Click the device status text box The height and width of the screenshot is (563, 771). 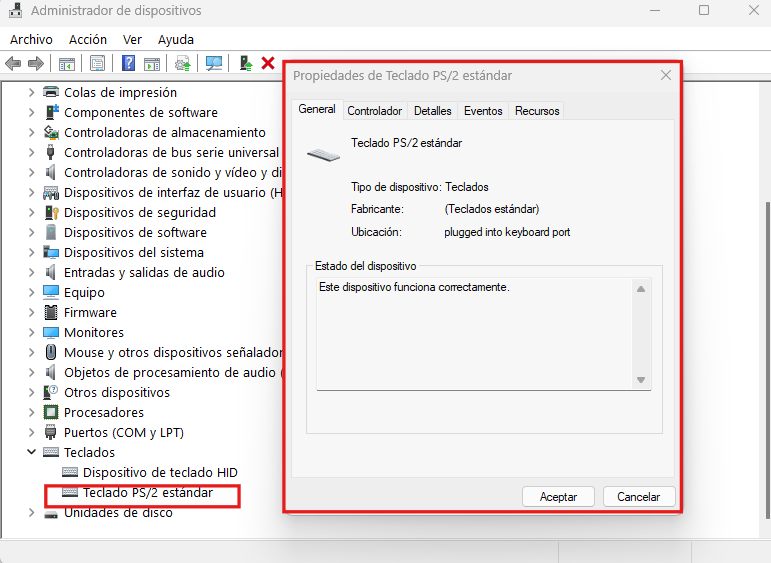tap(475, 334)
